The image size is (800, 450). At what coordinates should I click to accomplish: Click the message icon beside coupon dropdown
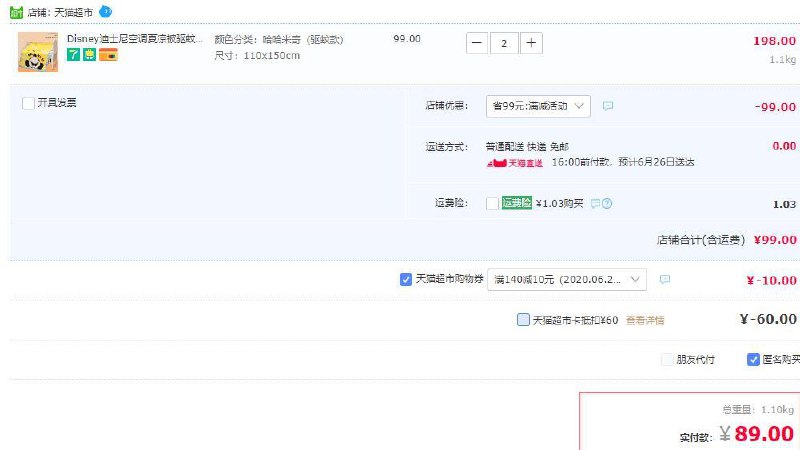[664, 280]
